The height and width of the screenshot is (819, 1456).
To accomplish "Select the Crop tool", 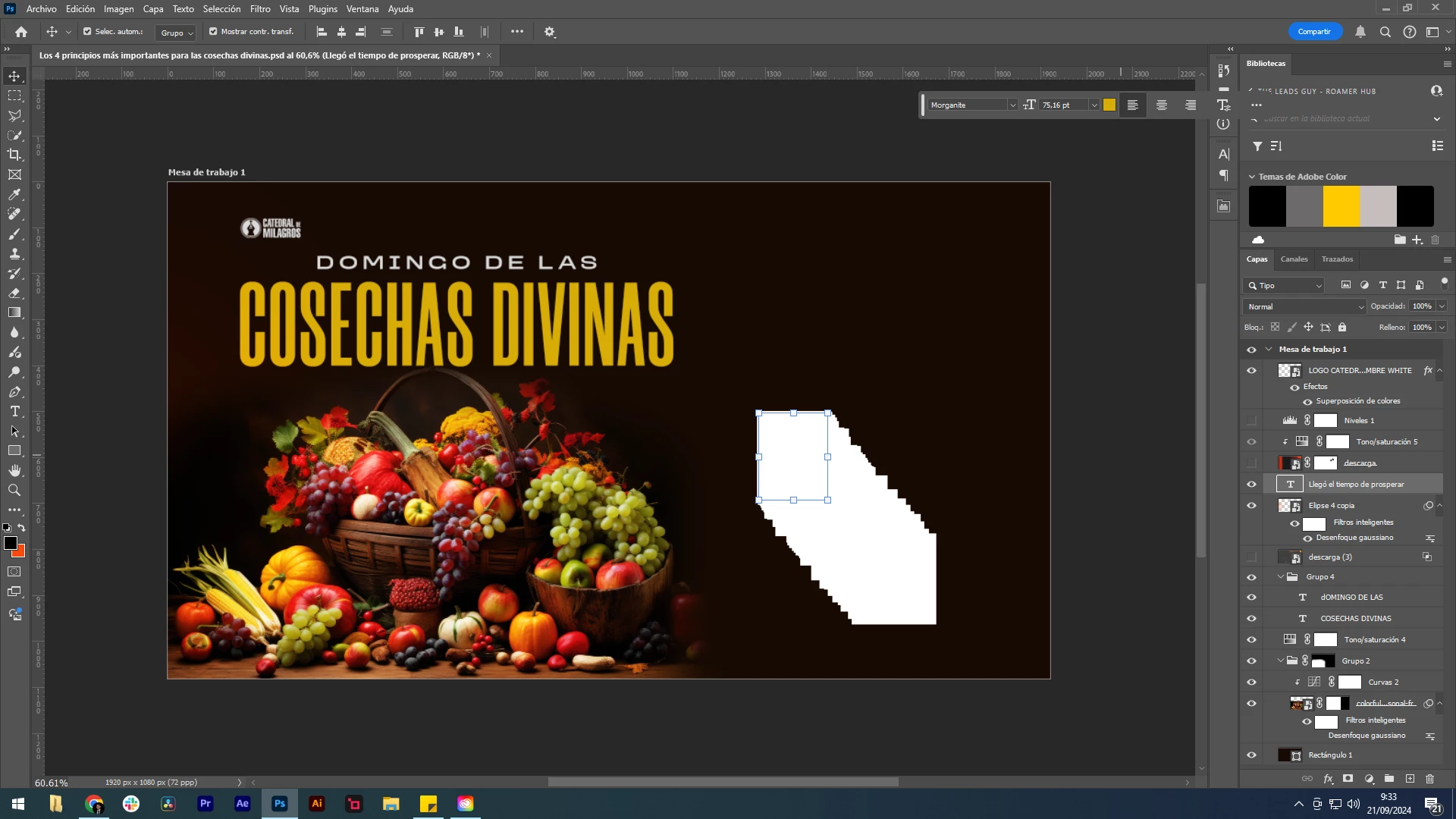I will [14, 155].
